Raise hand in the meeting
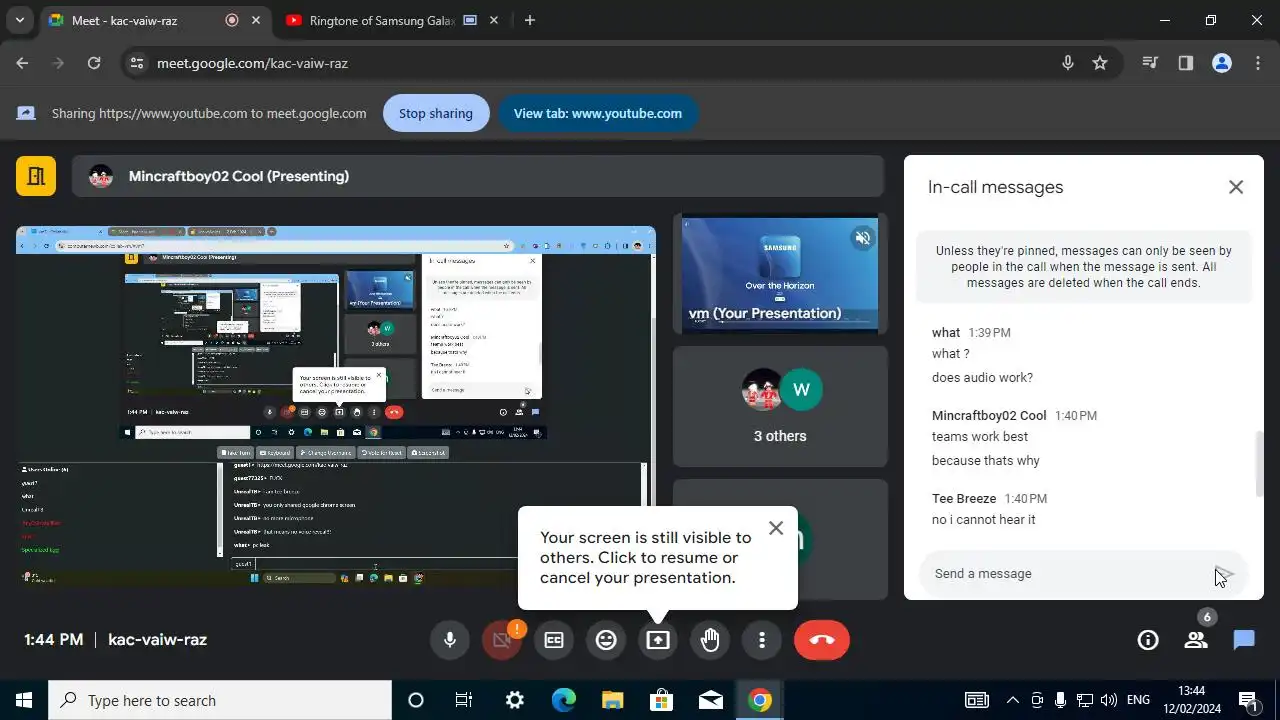1280x720 pixels. pos(710,640)
